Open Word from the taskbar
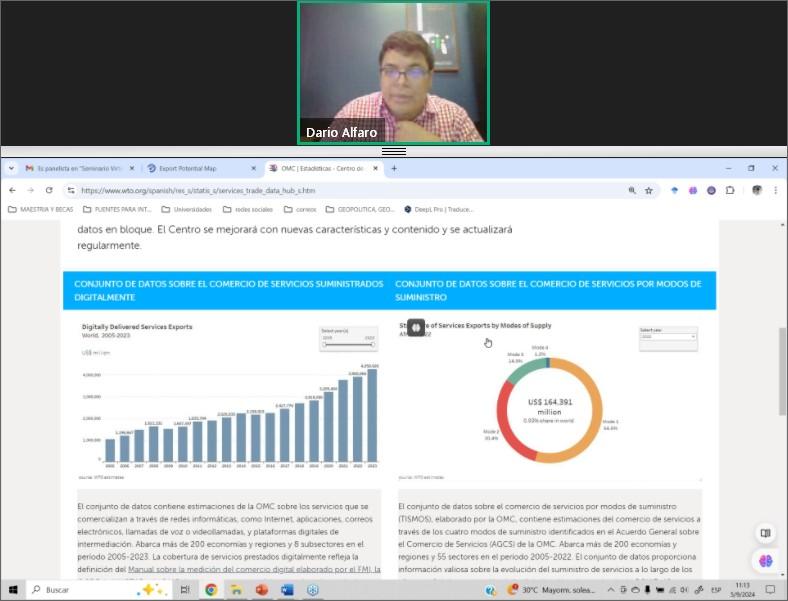788x601 pixels. 288,590
